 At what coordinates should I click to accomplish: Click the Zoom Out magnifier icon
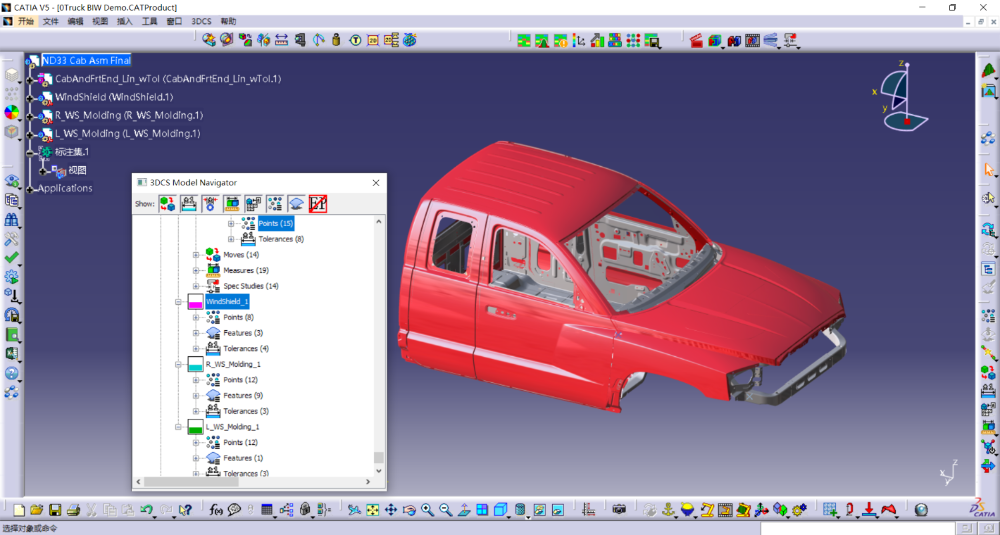(446, 509)
